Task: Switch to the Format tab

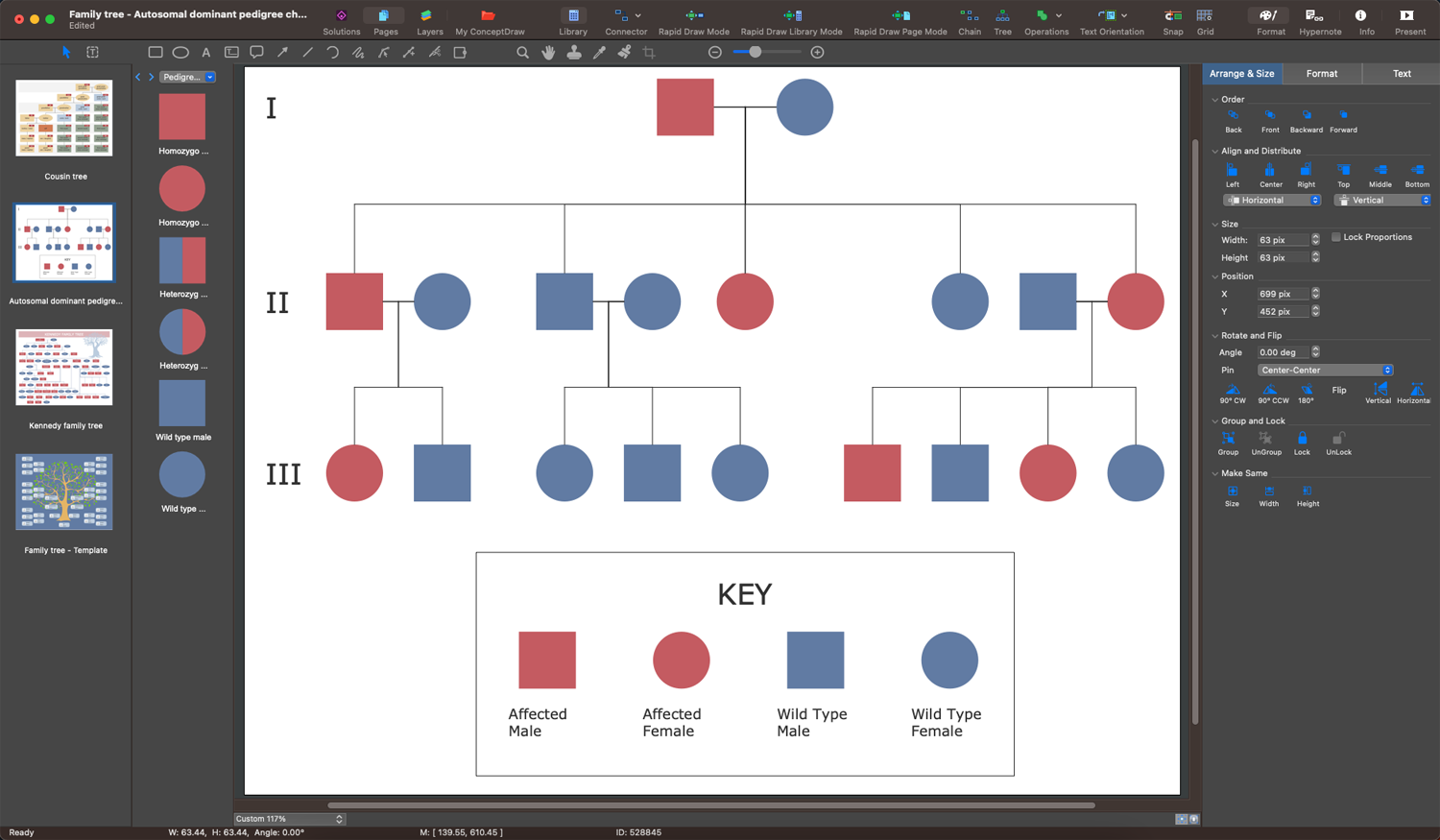Action: 1322,74
